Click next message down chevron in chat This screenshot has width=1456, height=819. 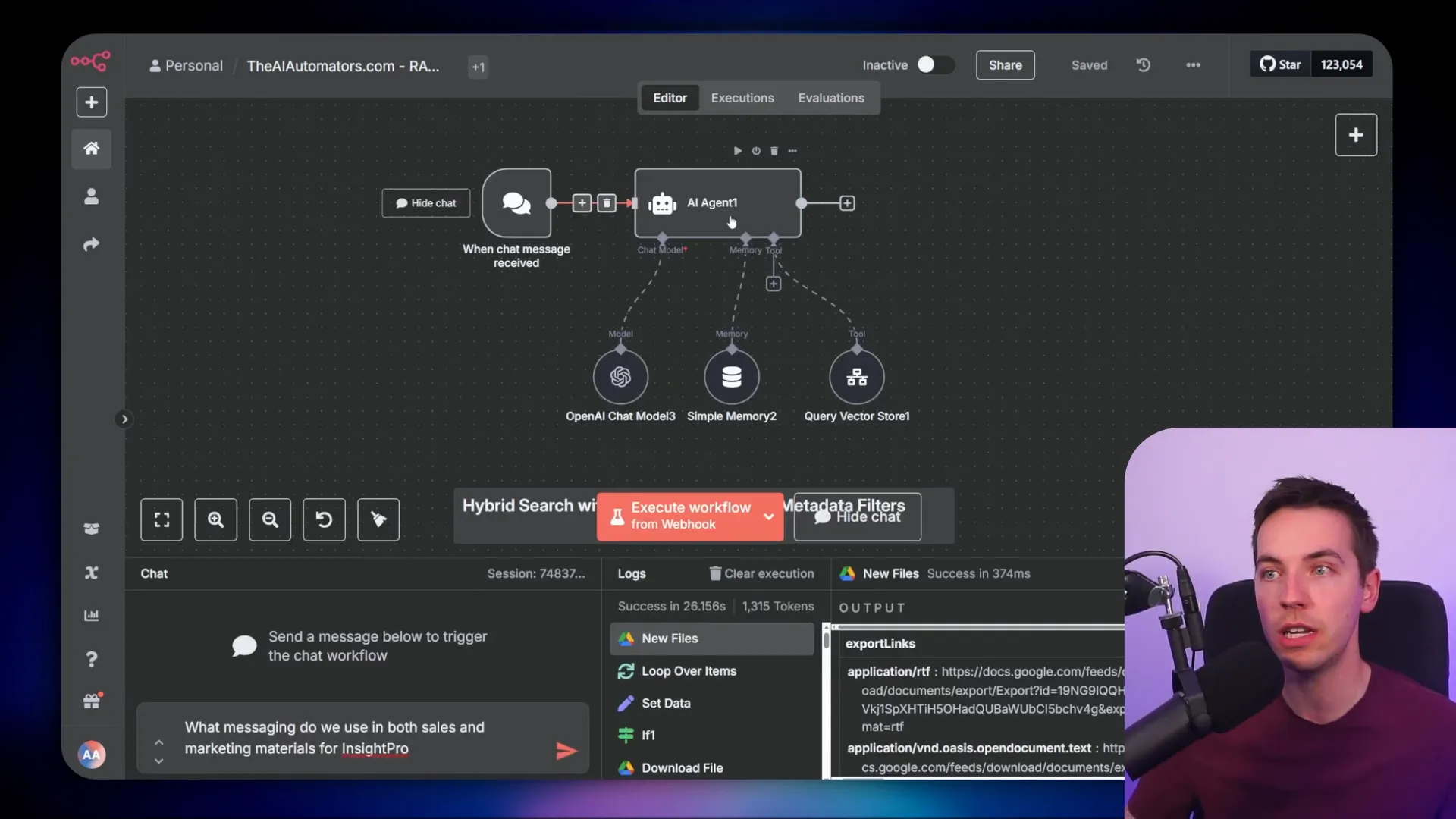tap(158, 761)
